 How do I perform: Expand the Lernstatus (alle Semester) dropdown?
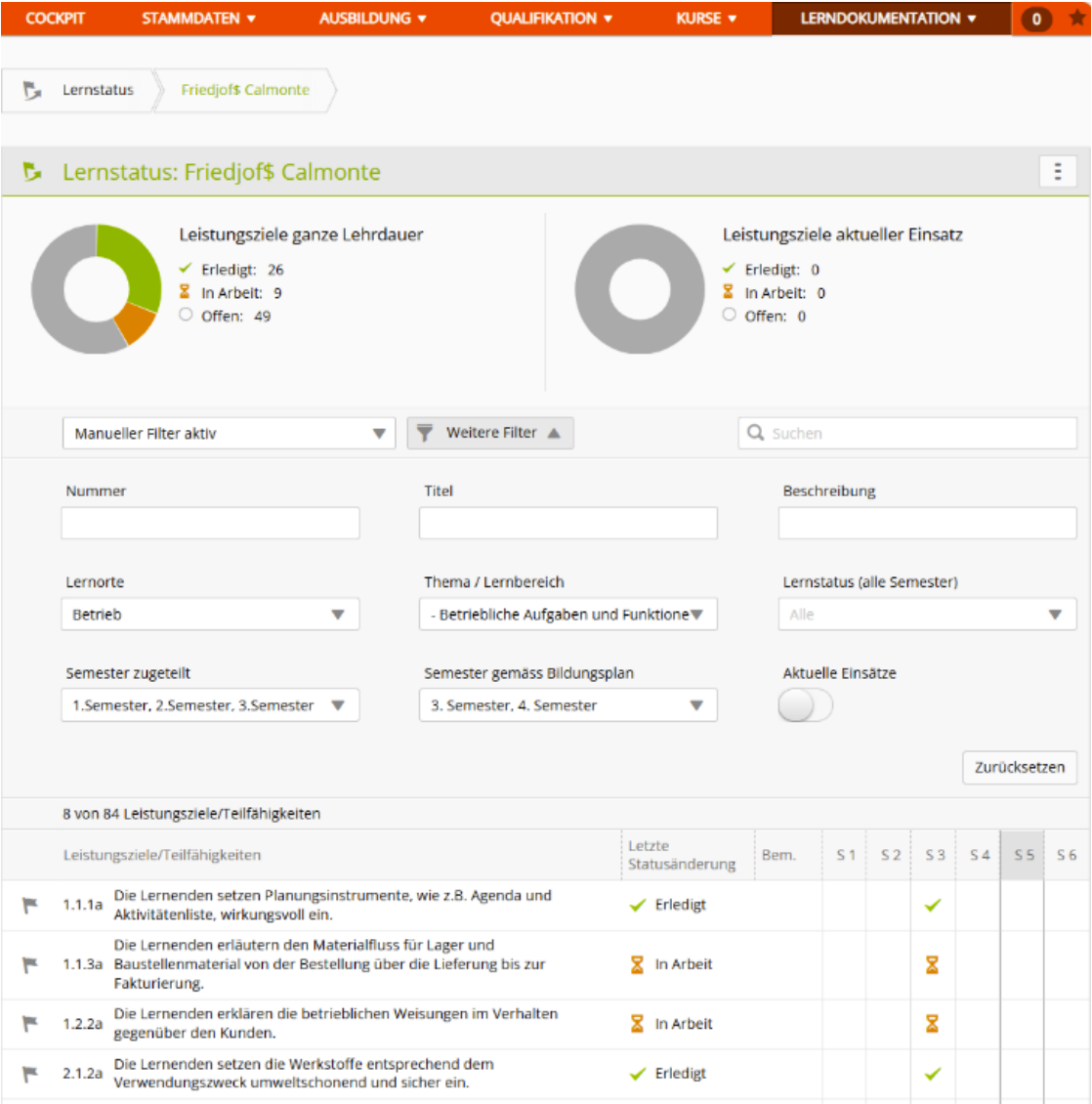point(927,615)
